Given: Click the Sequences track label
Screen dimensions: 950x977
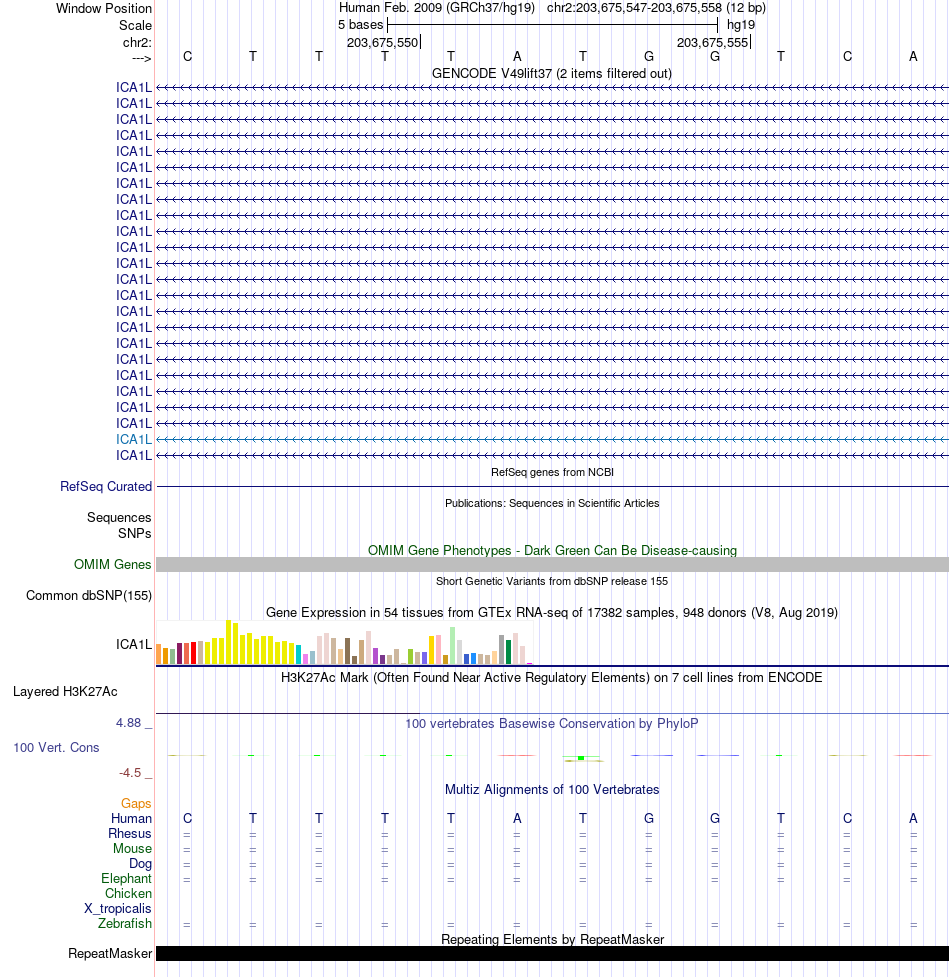Looking at the screenshot, I should click(x=119, y=518).
